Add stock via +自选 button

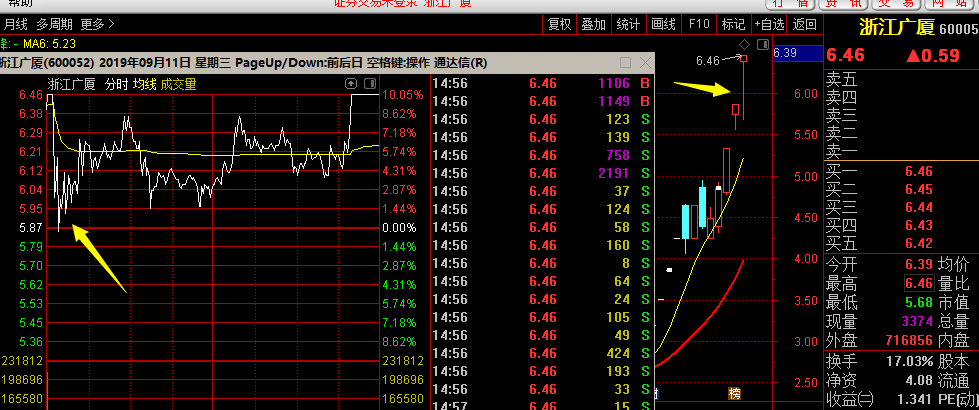tap(769, 24)
